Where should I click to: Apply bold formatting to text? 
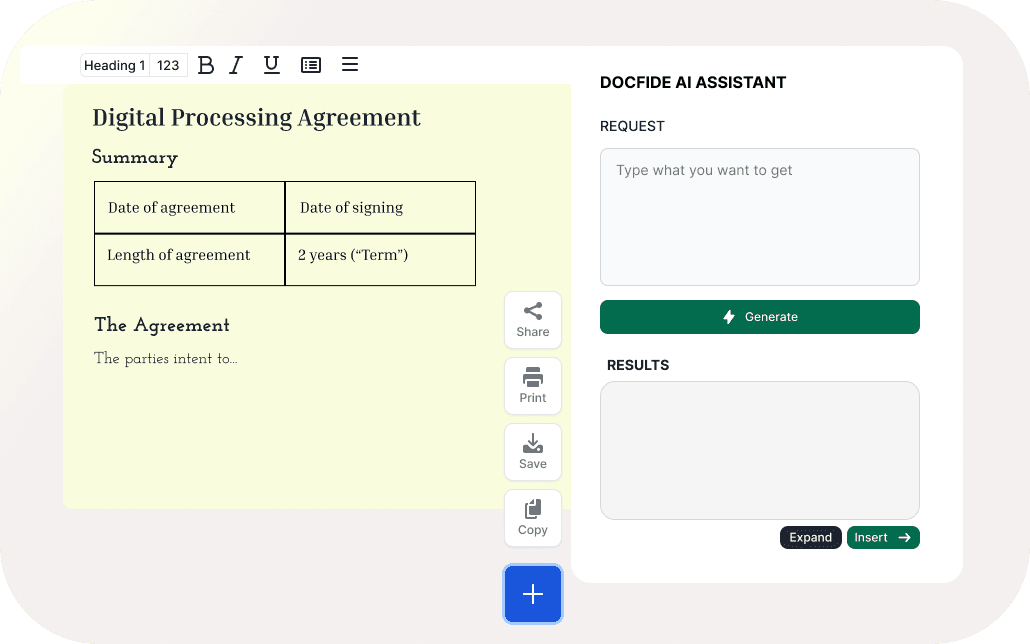(206, 65)
